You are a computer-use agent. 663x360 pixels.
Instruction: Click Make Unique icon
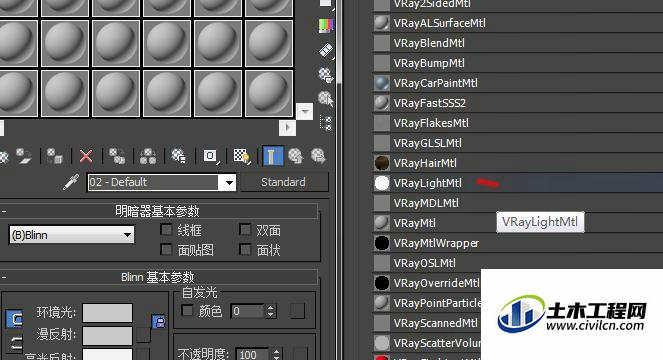(148, 156)
